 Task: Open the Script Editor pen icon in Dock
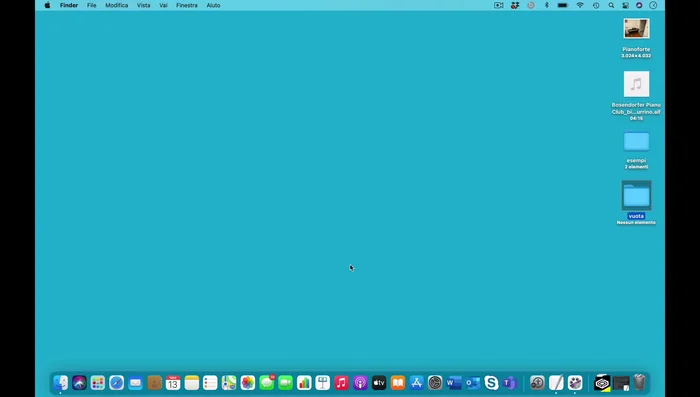coord(556,383)
